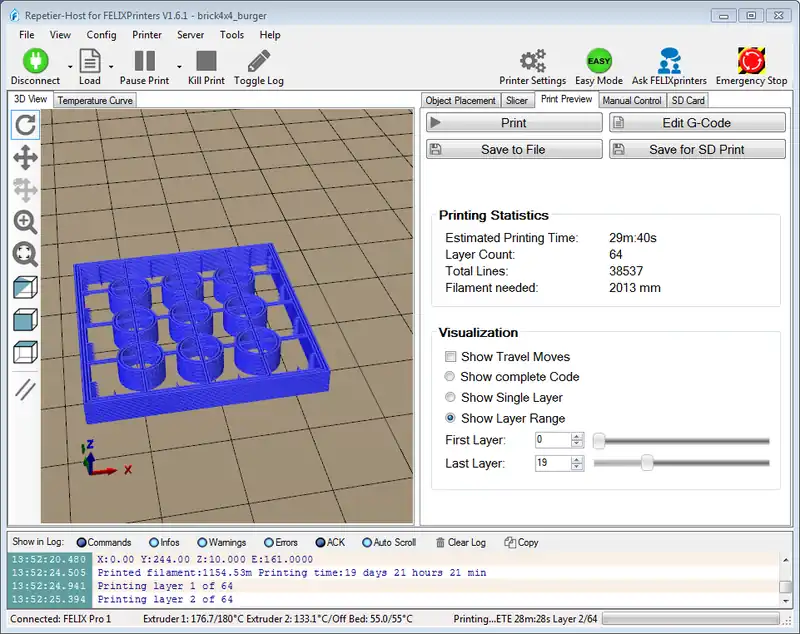The image size is (800, 634).
Task: Click the Kill Print icon
Action: tap(206, 61)
